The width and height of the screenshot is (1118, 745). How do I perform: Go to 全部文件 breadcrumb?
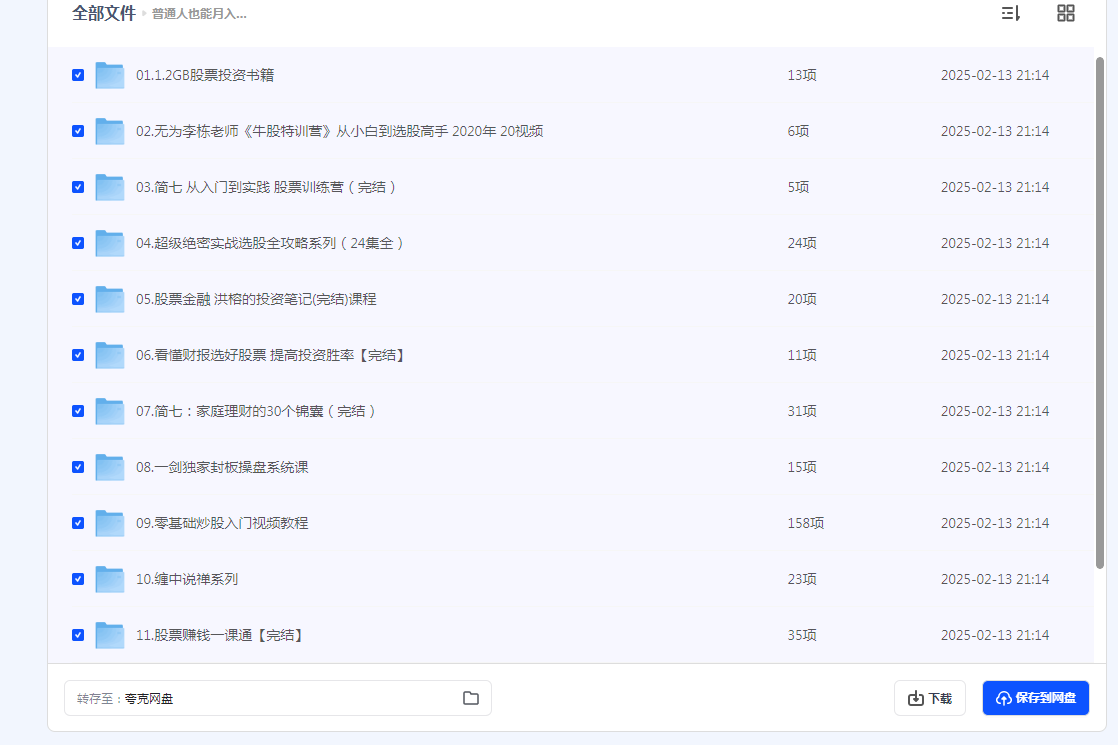(x=103, y=13)
